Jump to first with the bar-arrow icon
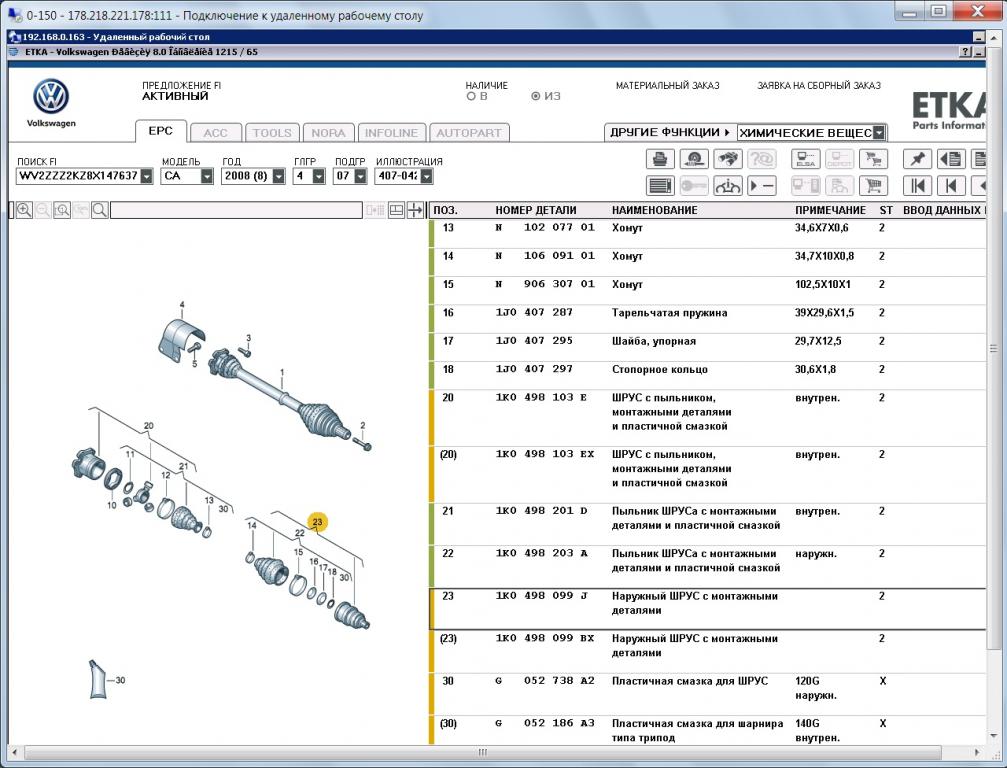1007x768 pixels. 917,186
